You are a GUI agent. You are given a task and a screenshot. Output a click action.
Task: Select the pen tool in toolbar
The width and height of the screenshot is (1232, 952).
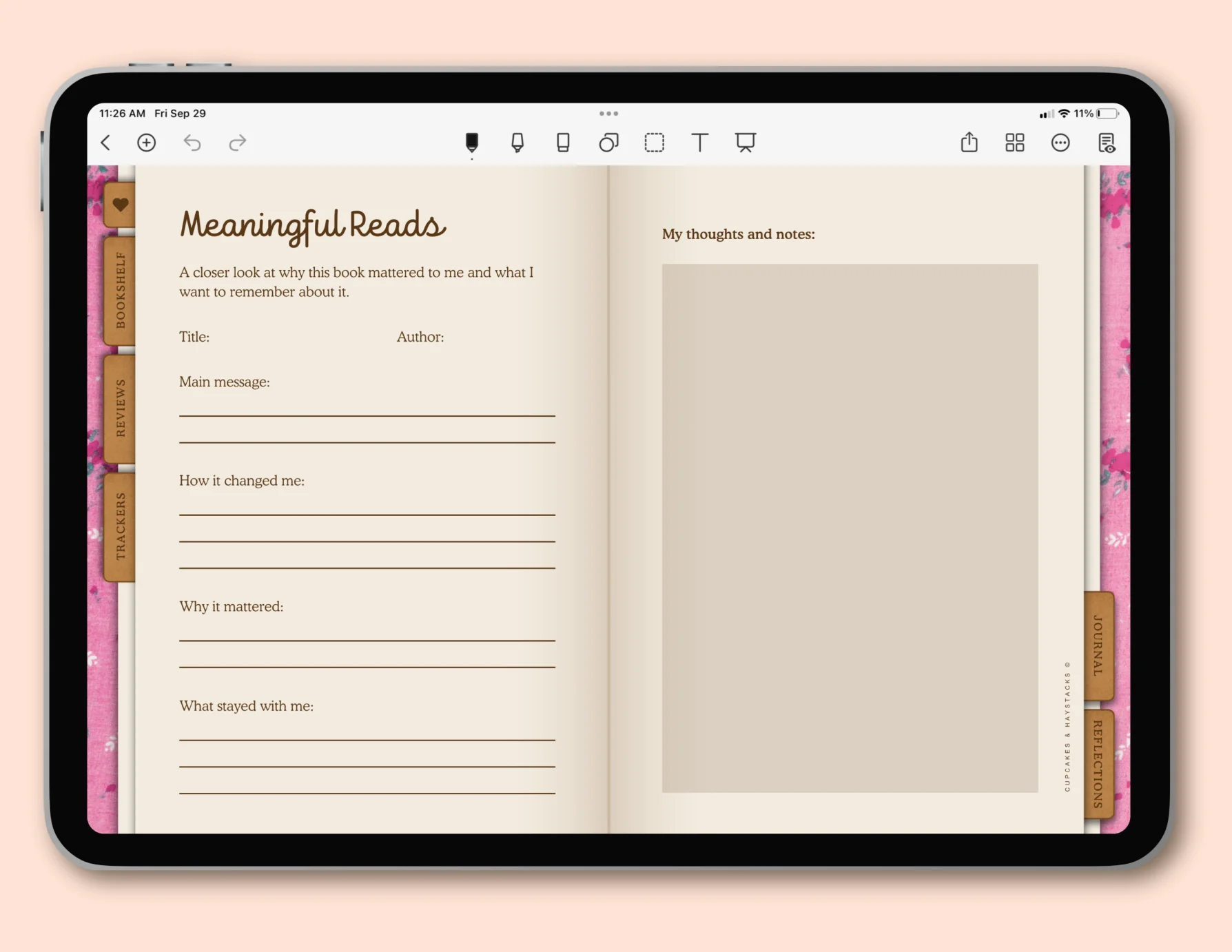tap(472, 143)
